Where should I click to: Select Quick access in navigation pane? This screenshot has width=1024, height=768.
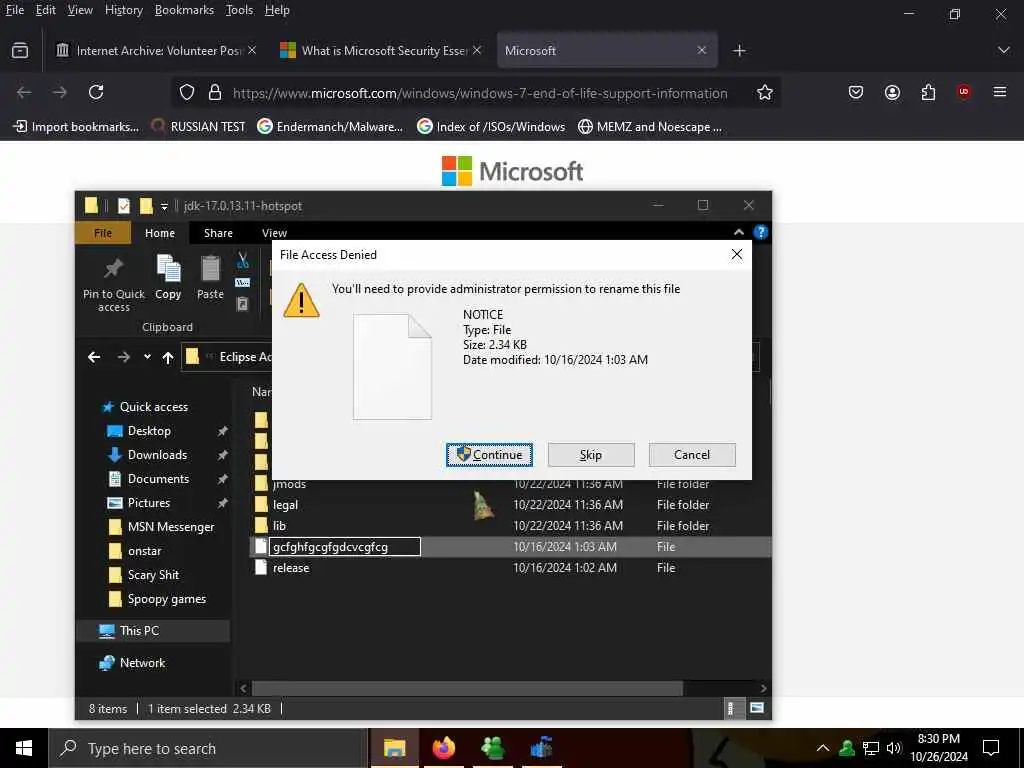pyautogui.click(x=153, y=407)
